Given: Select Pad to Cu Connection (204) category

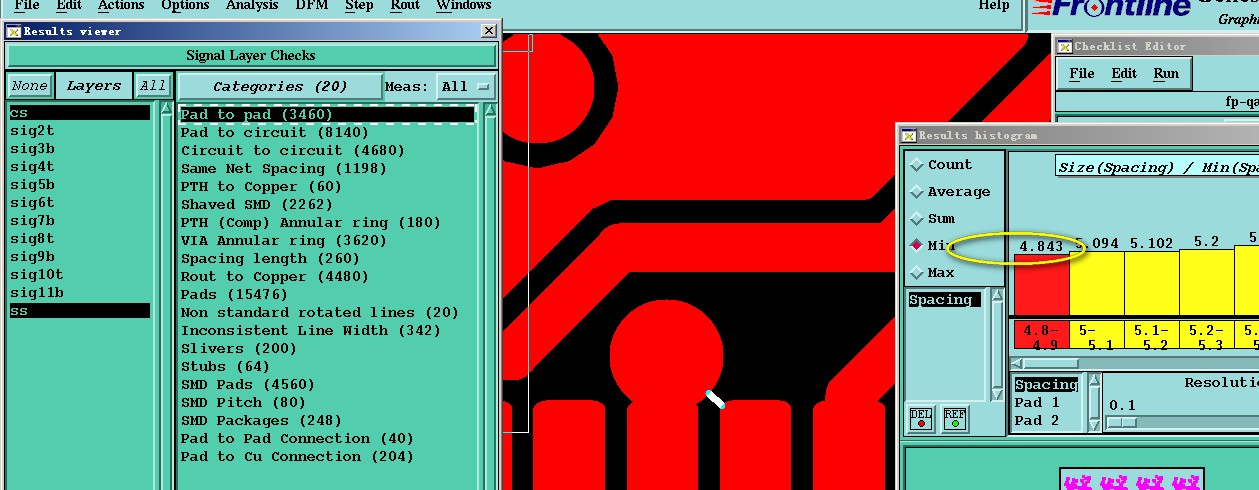Looking at the screenshot, I should (327, 457).
